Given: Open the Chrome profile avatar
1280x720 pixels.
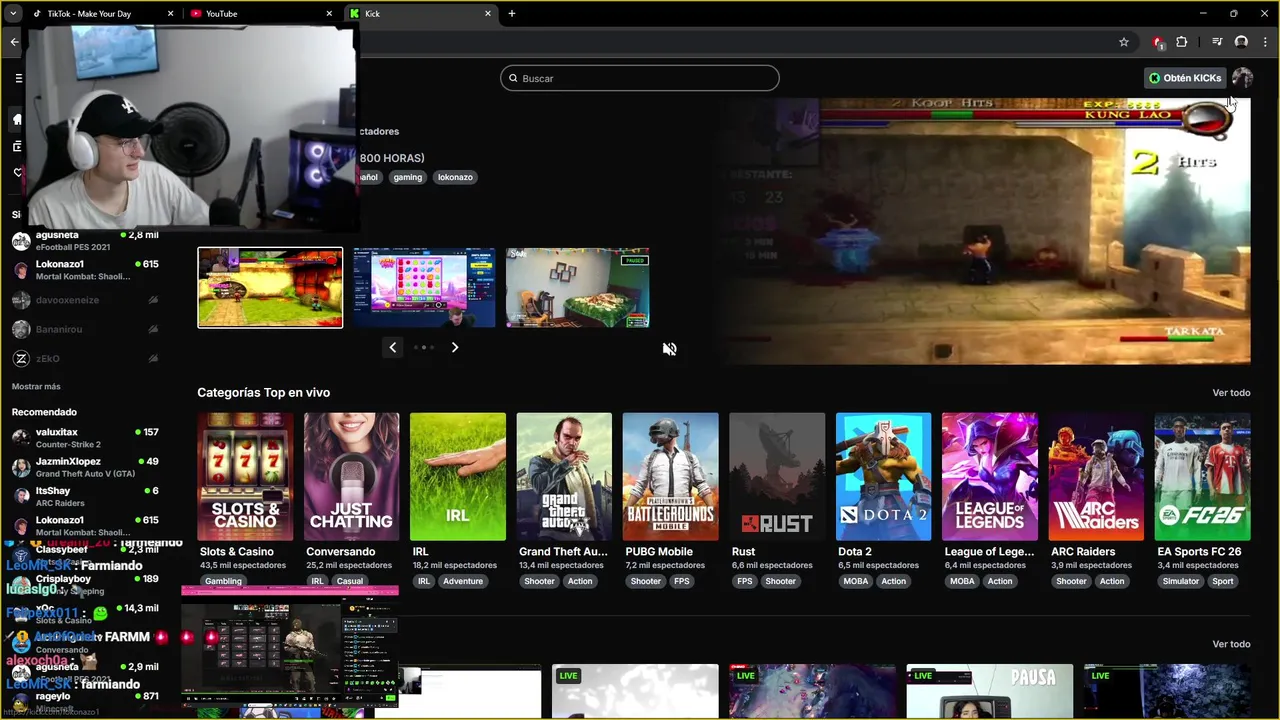Looking at the screenshot, I should 1241,42.
